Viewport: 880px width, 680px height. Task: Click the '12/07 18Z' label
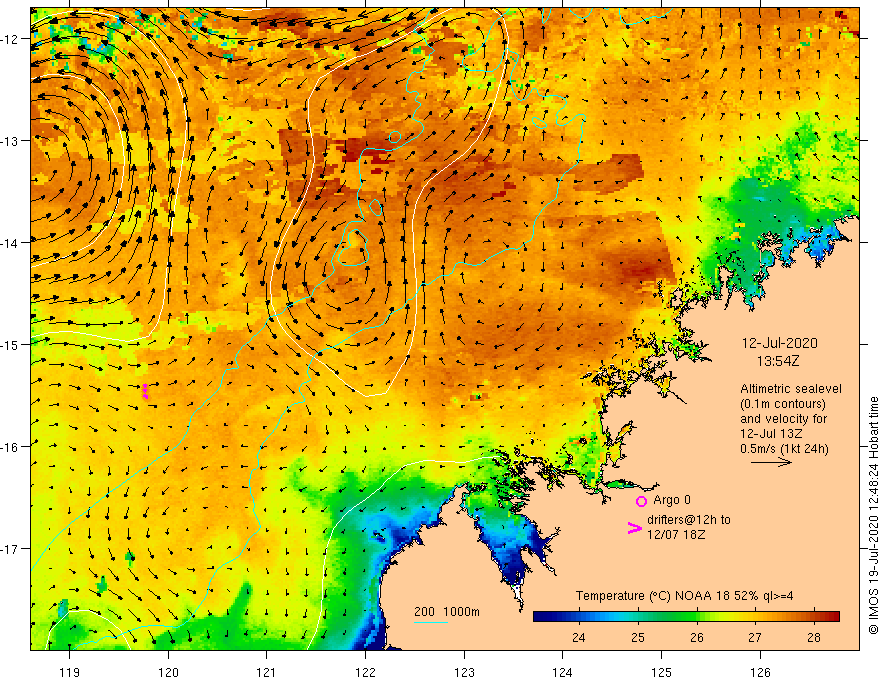[x=676, y=535]
